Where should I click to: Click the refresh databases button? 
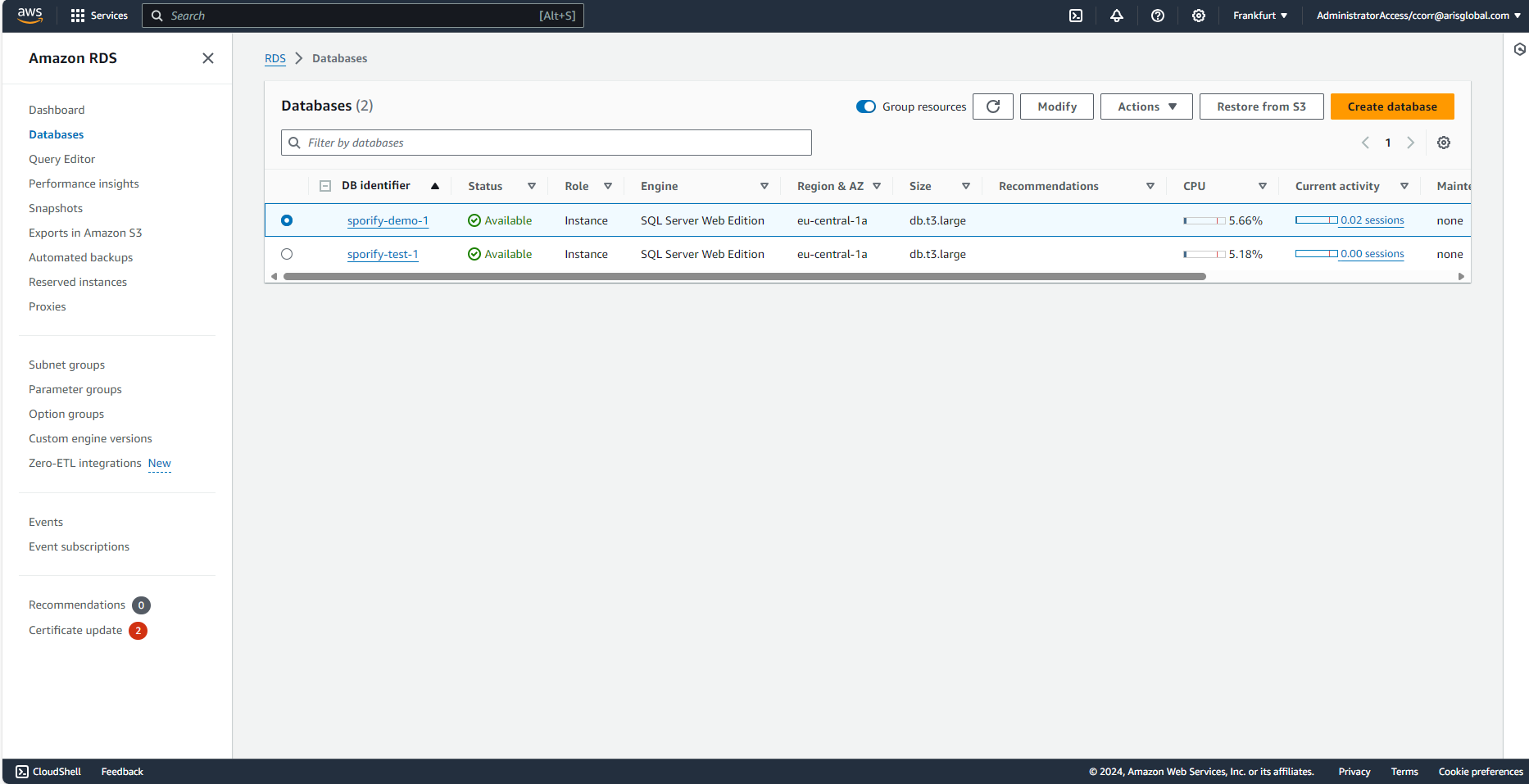[993, 106]
